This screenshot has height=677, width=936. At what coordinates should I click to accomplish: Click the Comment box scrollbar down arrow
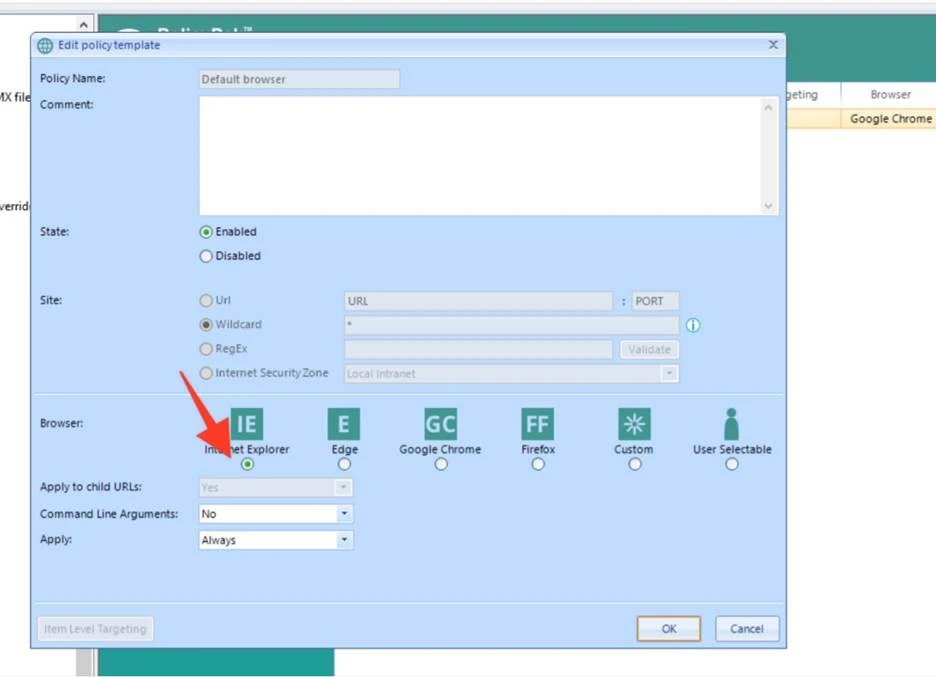tap(768, 206)
